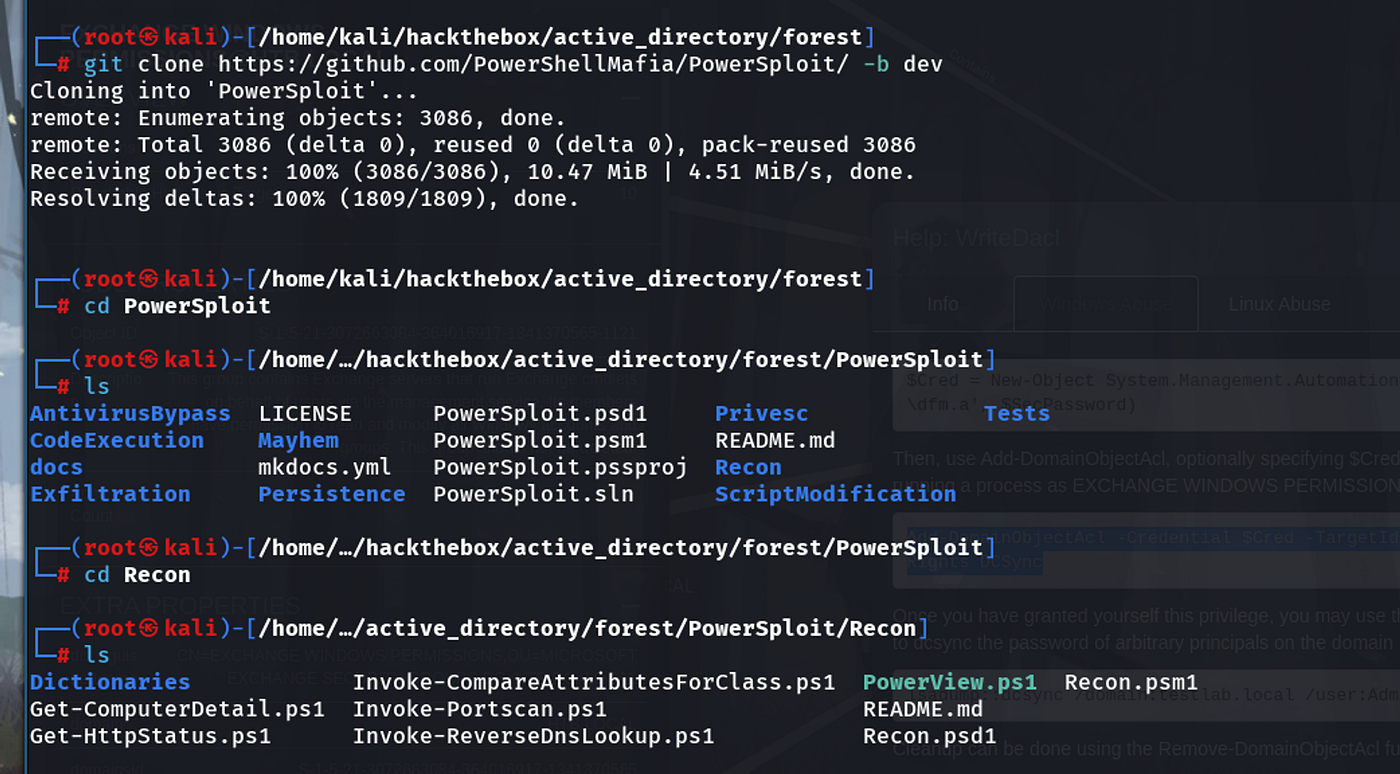This screenshot has height=774, width=1400.
Task: Click the 'cd PowerSploit' command
Action: coord(177,305)
